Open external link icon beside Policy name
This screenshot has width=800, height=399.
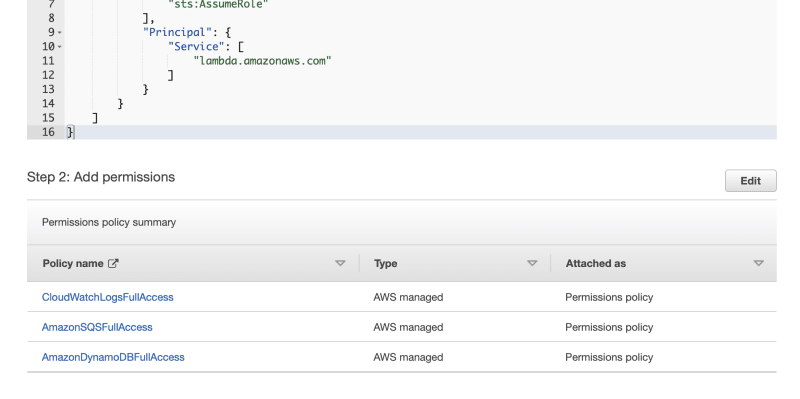pos(113,263)
